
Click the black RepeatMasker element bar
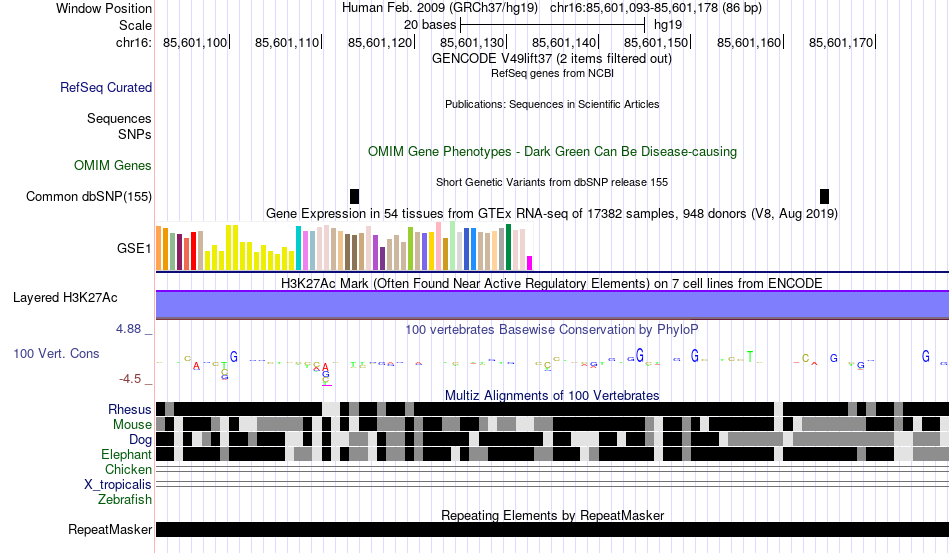coord(552,530)
